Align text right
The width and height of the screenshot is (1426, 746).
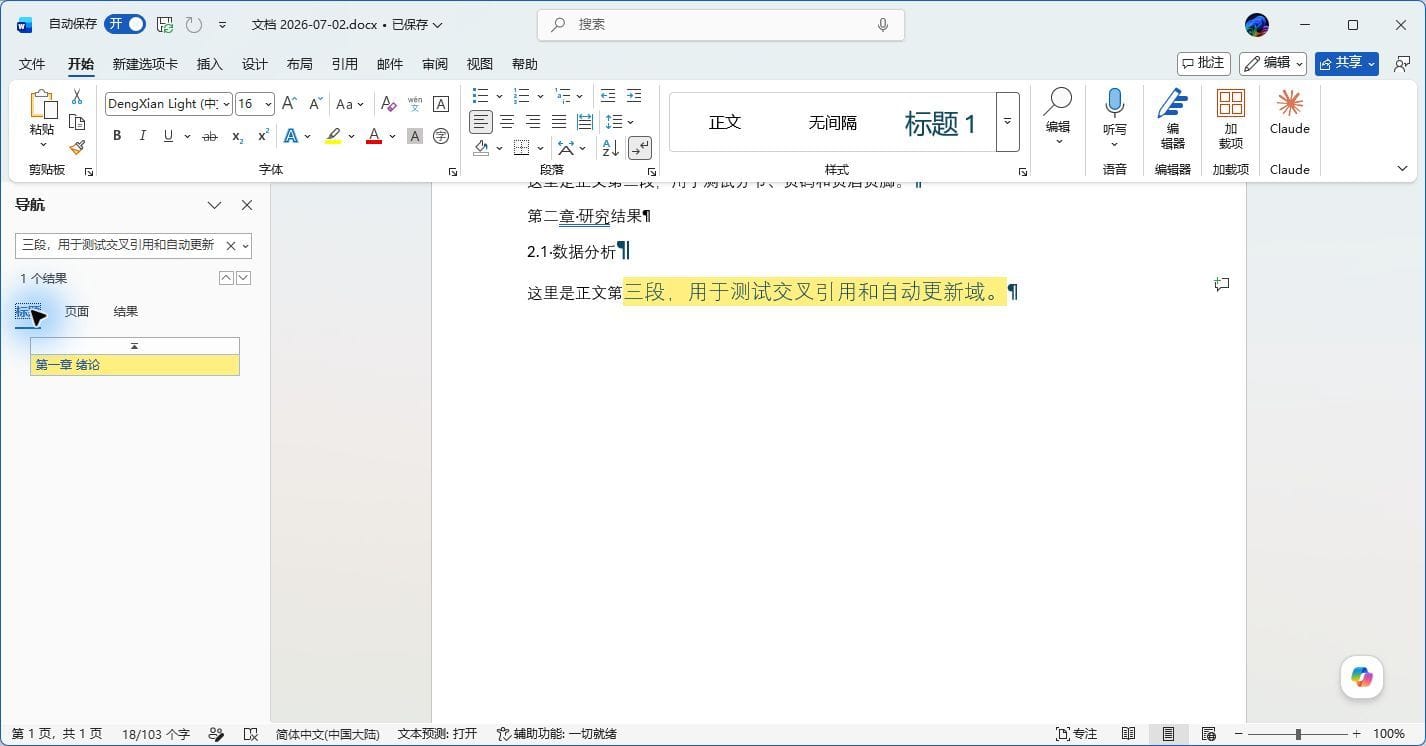533,122
